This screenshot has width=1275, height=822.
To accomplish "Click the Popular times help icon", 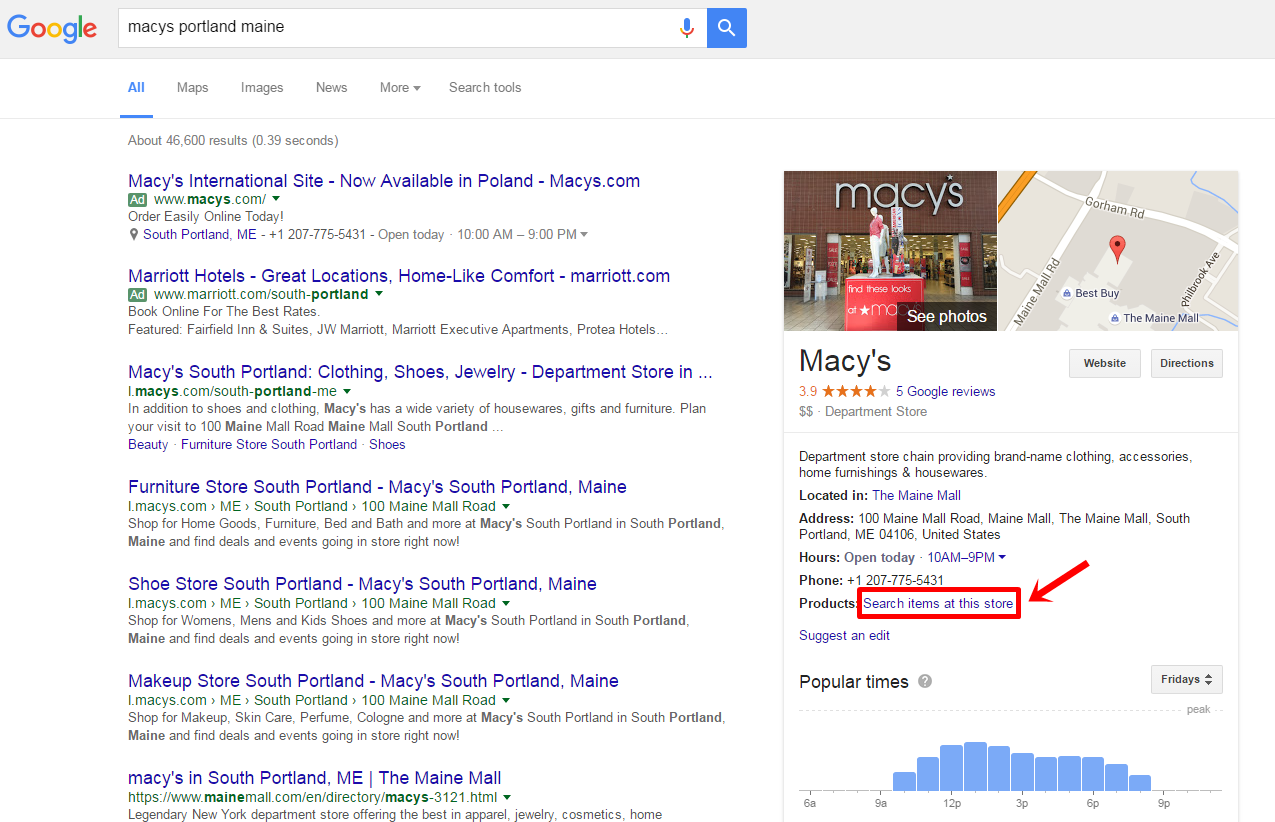I will coord(925,681).
